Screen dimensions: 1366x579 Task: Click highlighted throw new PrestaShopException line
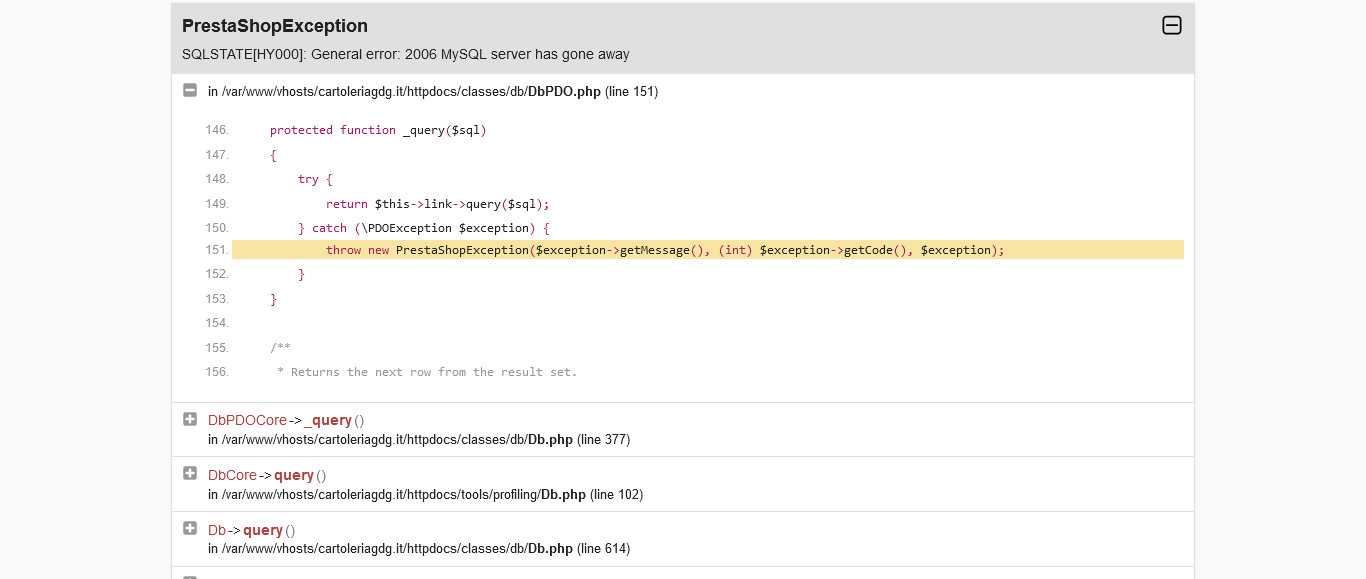tap(664, 250)
